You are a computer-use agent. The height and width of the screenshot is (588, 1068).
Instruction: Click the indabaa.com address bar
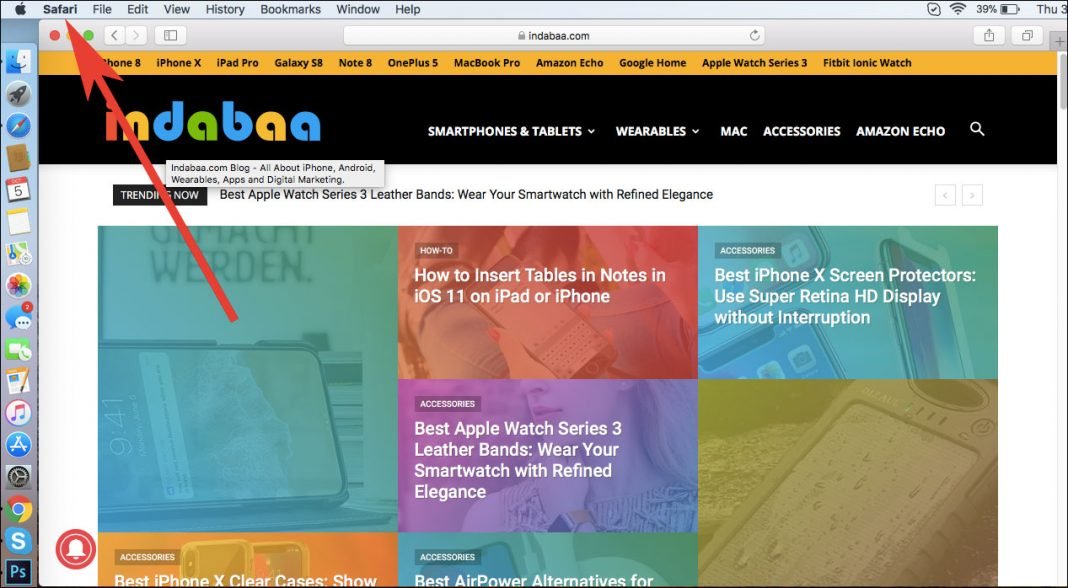point(554,35)
